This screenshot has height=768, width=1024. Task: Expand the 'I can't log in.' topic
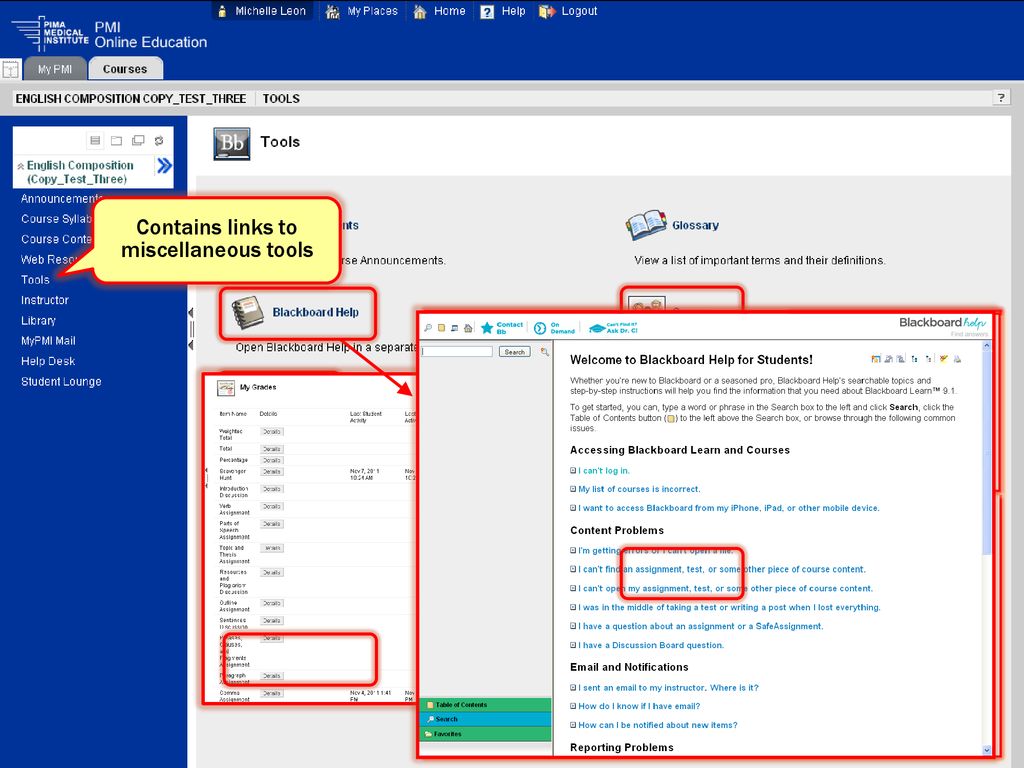coord(573,470)
